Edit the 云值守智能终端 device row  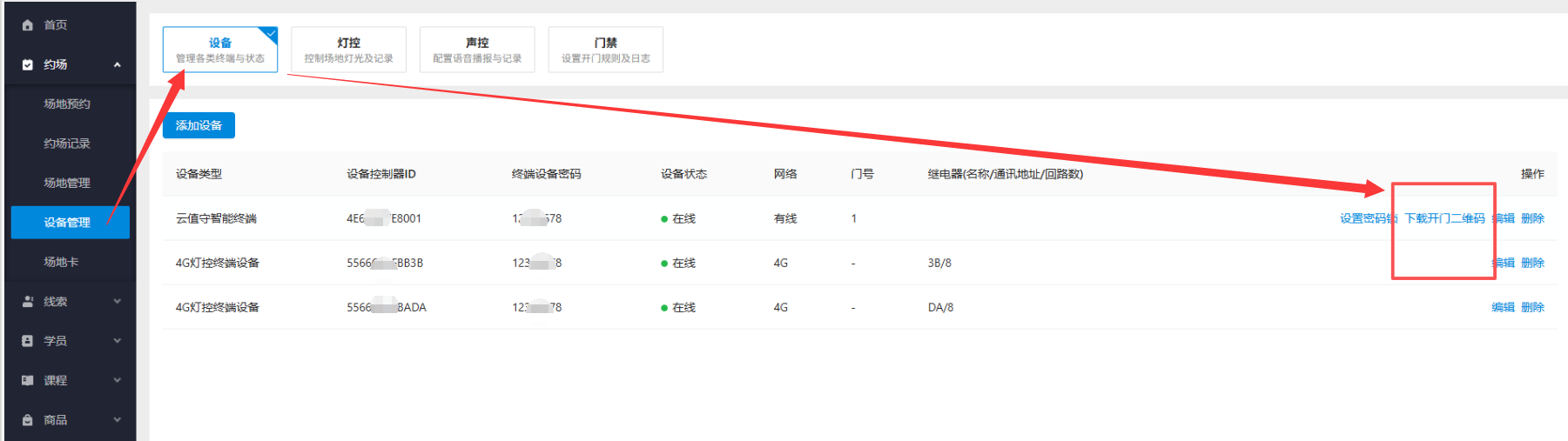click(1504, 218)
